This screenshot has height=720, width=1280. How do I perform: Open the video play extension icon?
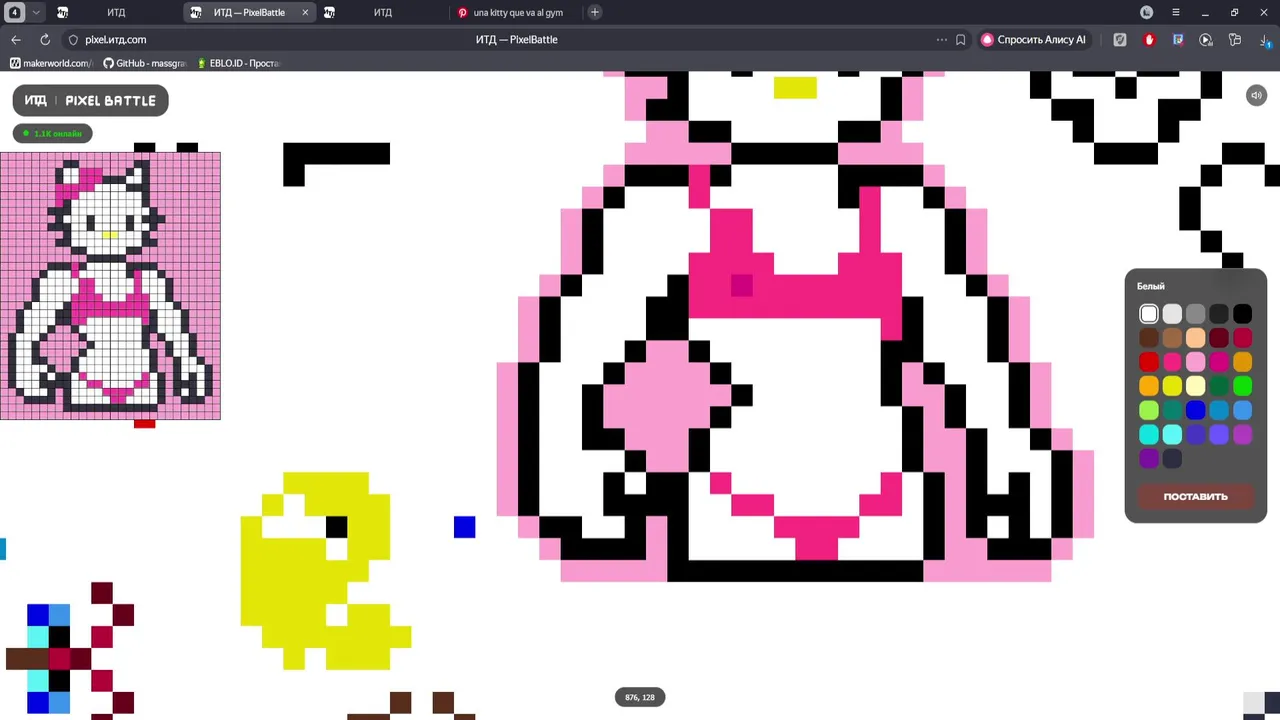tap(1206, 40)
